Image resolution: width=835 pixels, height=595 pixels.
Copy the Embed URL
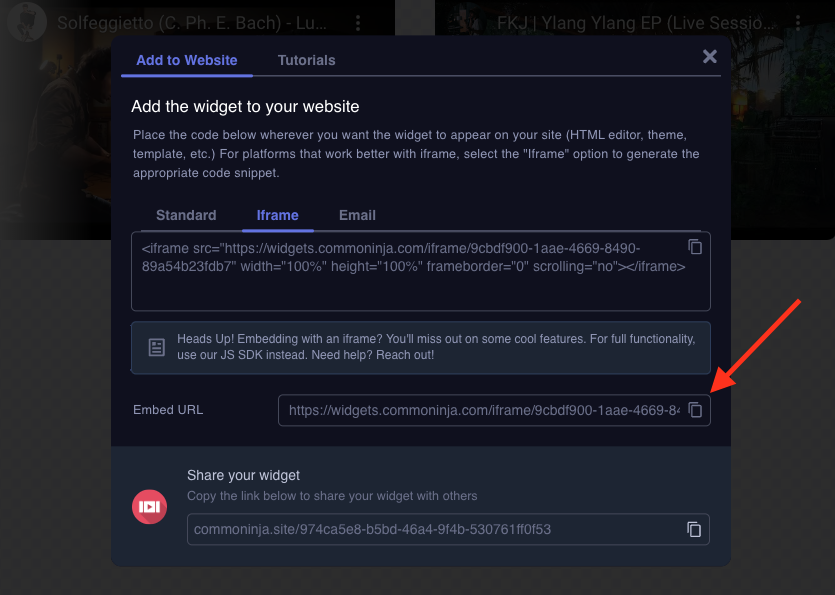pos(695,410)
